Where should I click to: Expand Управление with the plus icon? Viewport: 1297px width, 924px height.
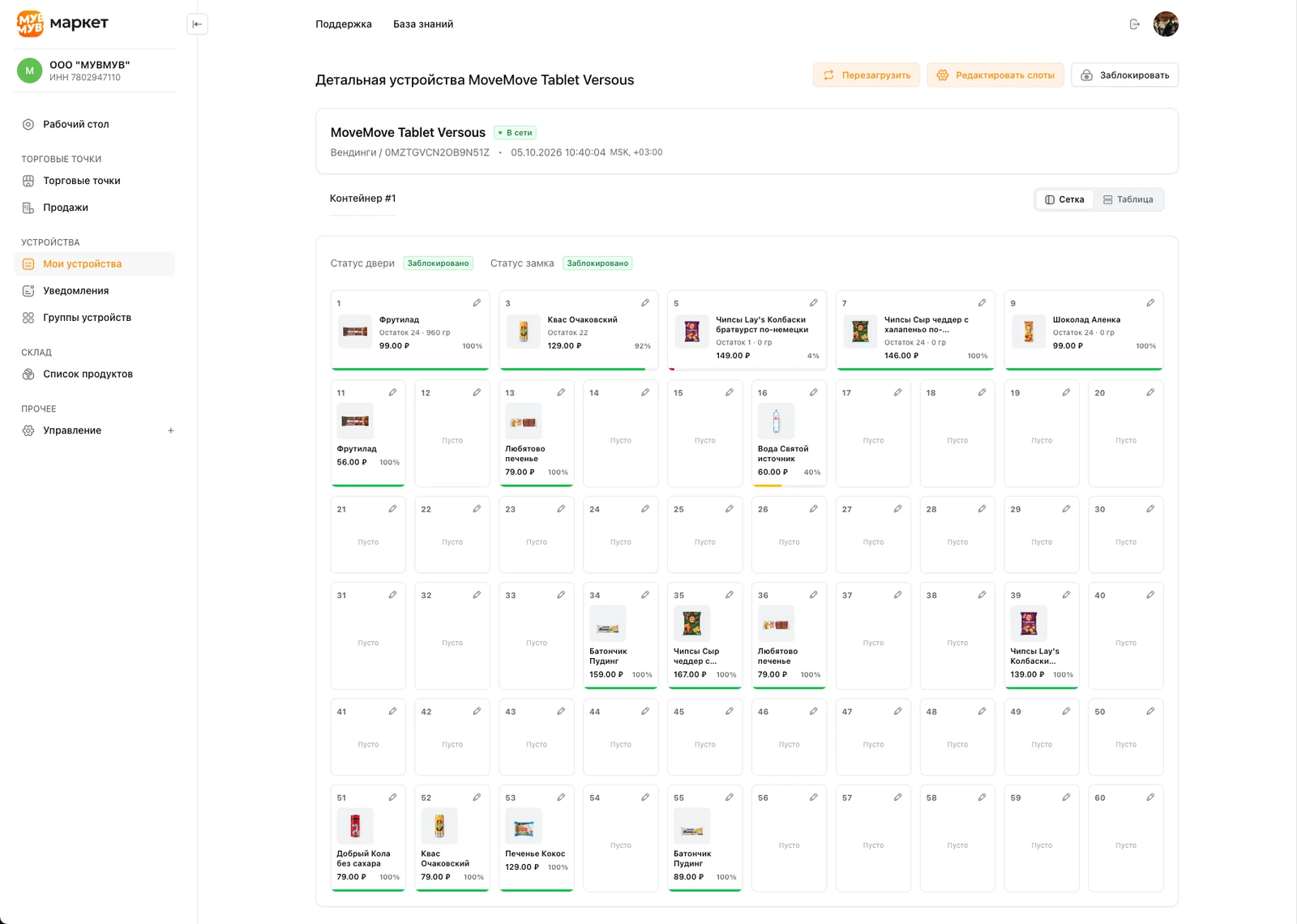pyautogui.click(x=170, y=430)
